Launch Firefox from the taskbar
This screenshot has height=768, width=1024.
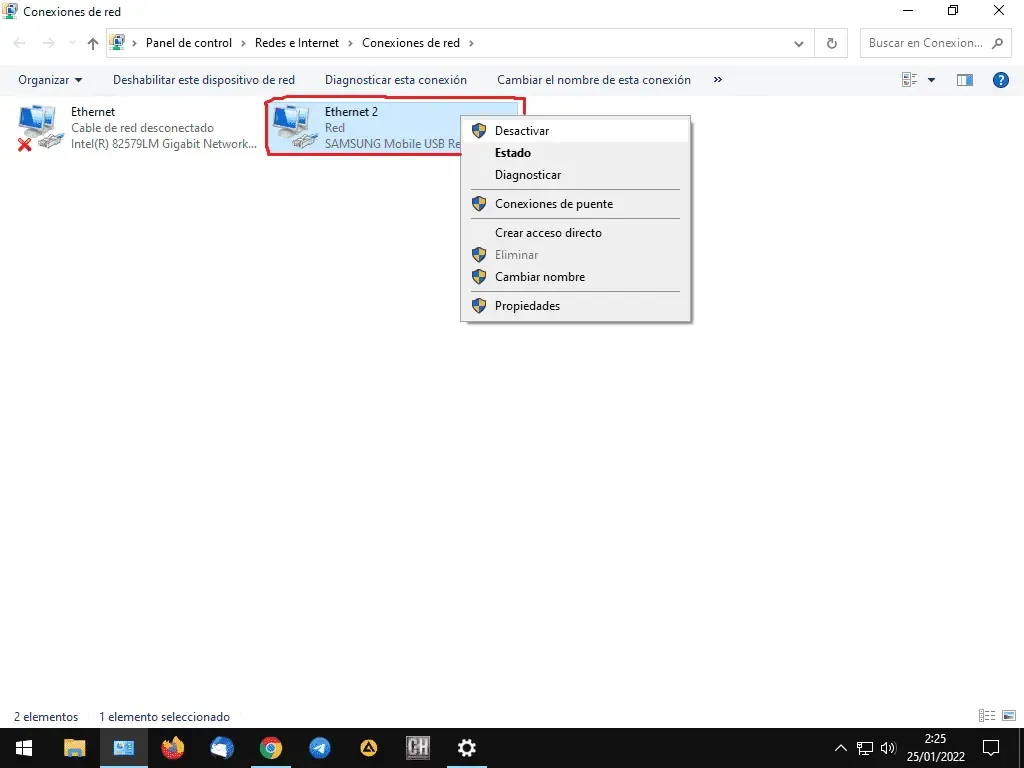(x=173, y=748)
